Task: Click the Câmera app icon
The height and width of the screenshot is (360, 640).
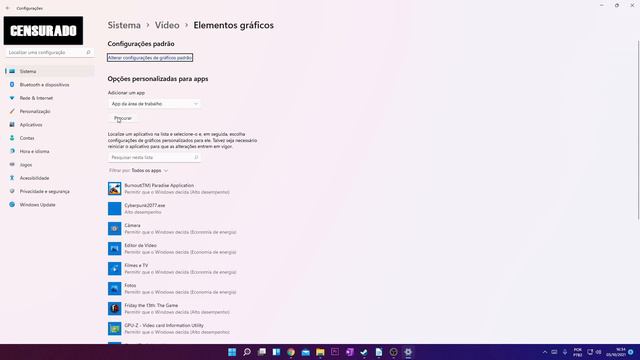Action: tap(115, 229)
